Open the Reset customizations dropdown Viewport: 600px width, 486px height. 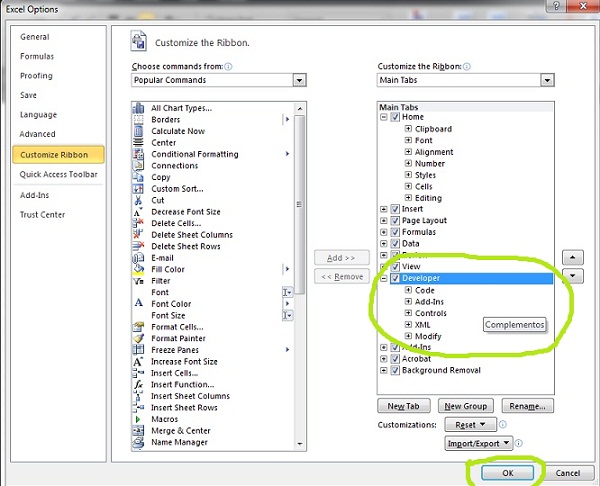[470, 424]
